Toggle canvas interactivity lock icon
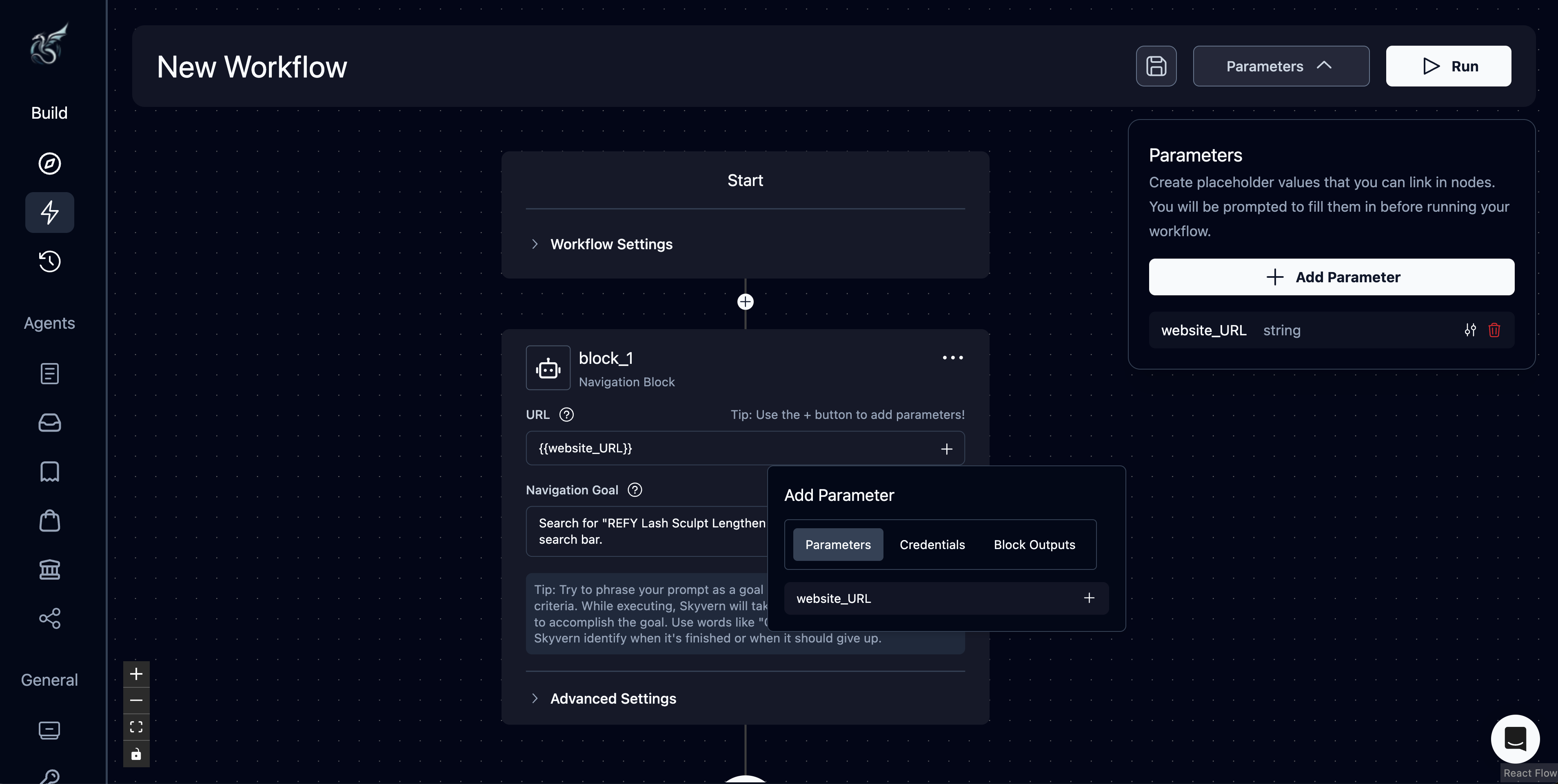Screen dimensions: 1558x784 [136, 754]
